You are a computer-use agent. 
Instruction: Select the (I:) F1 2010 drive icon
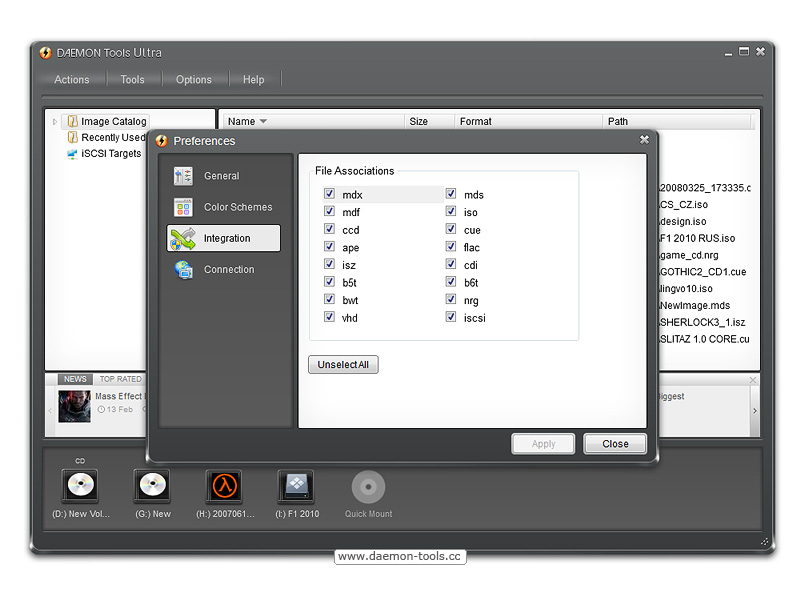pyautogui.click(x=296, y=486)
